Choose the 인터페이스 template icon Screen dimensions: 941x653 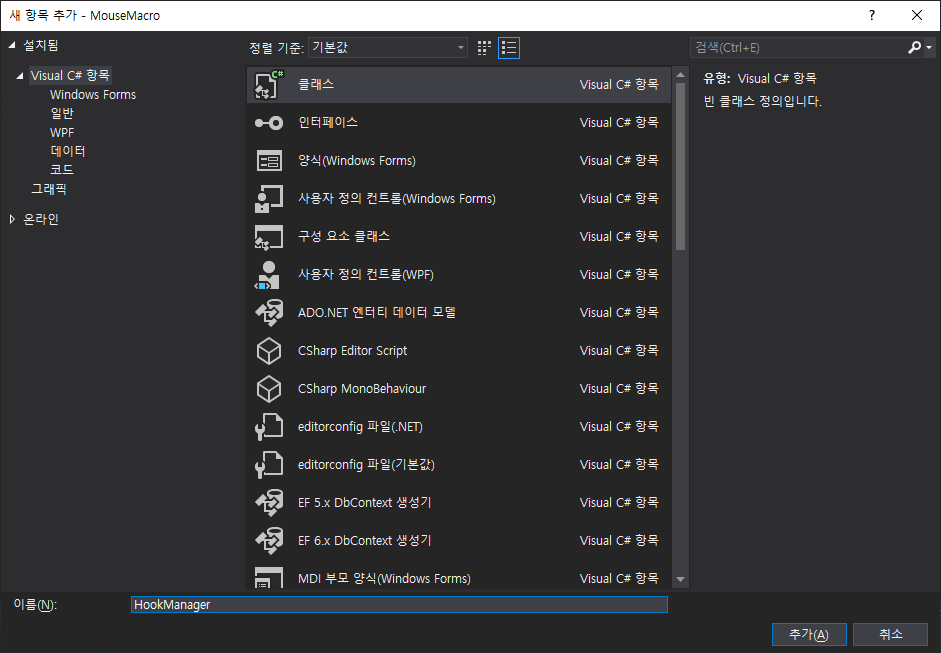(268, 123)
